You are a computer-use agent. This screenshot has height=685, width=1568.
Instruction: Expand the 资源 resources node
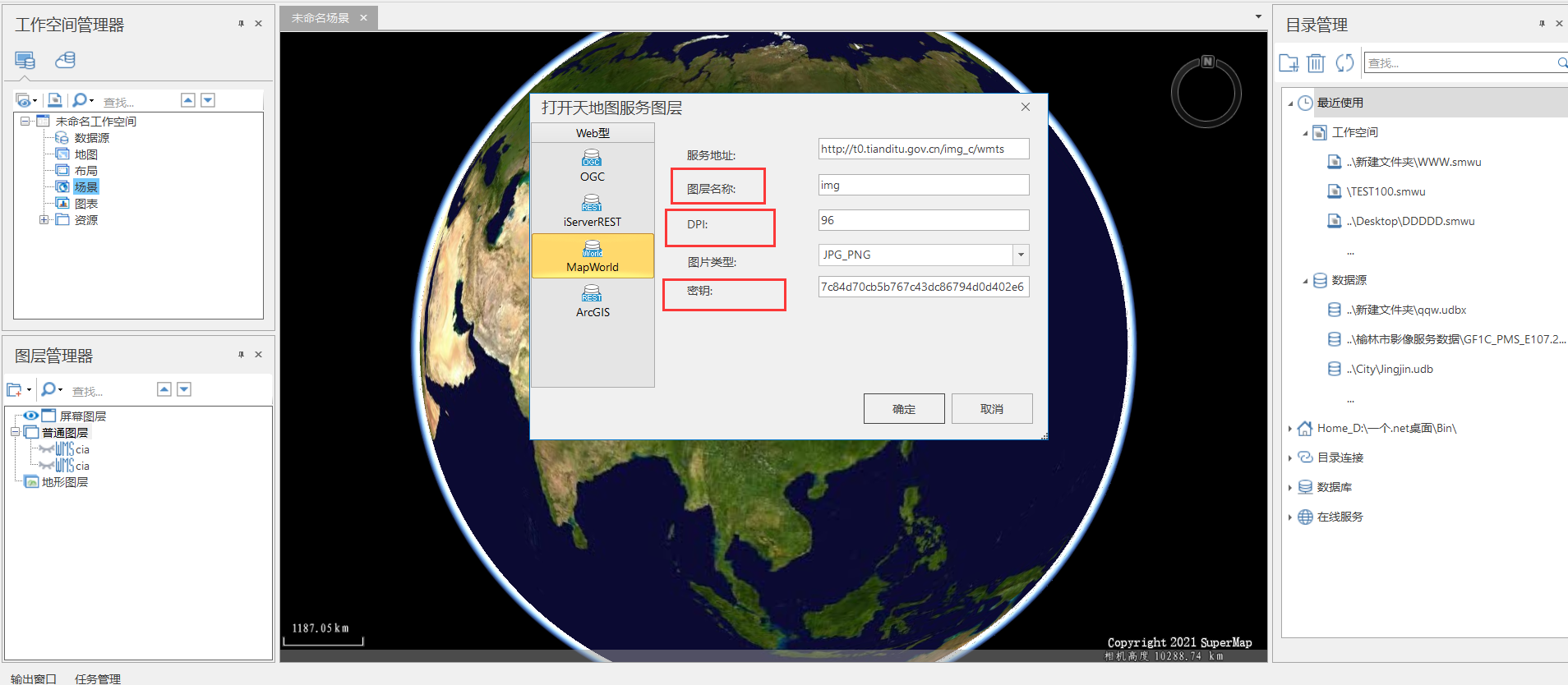[x=44, y=219]
